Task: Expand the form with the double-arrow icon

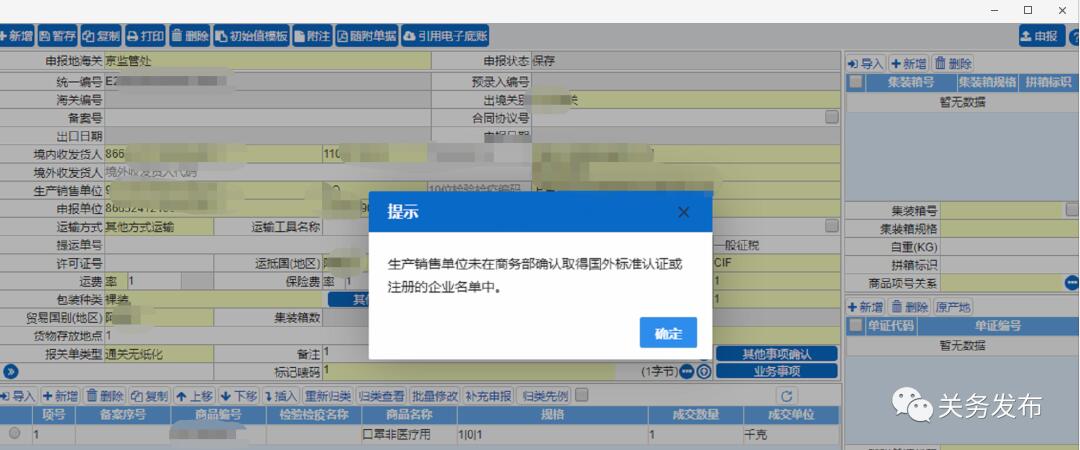Action: (x=10, y=371)
